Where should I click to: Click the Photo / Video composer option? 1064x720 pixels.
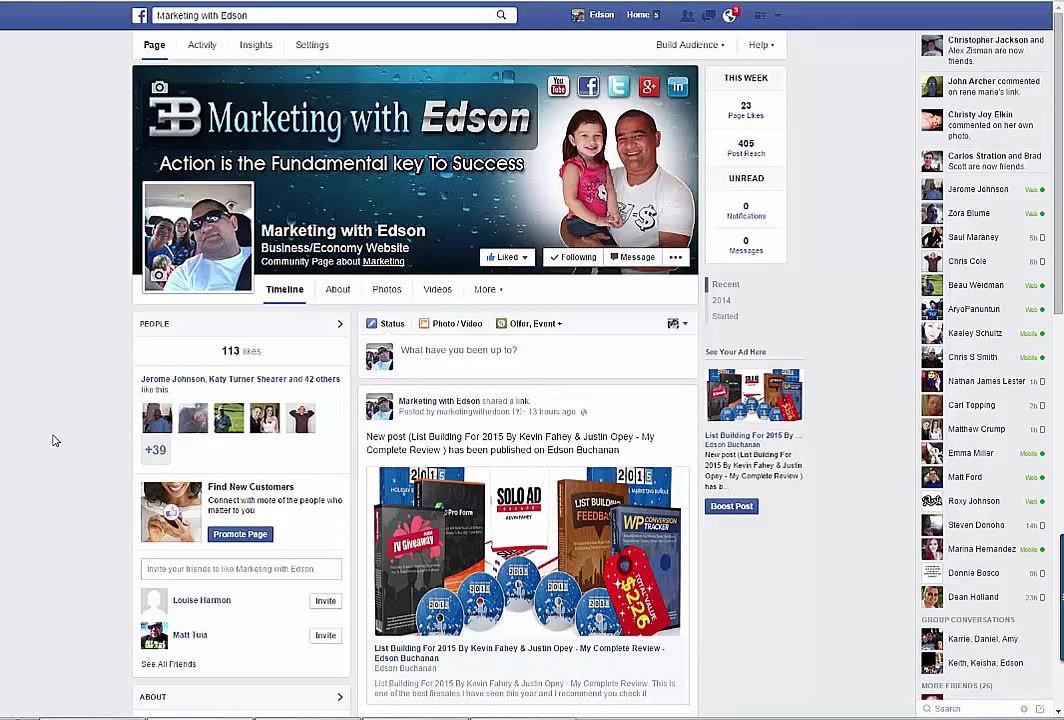(451, 324)
